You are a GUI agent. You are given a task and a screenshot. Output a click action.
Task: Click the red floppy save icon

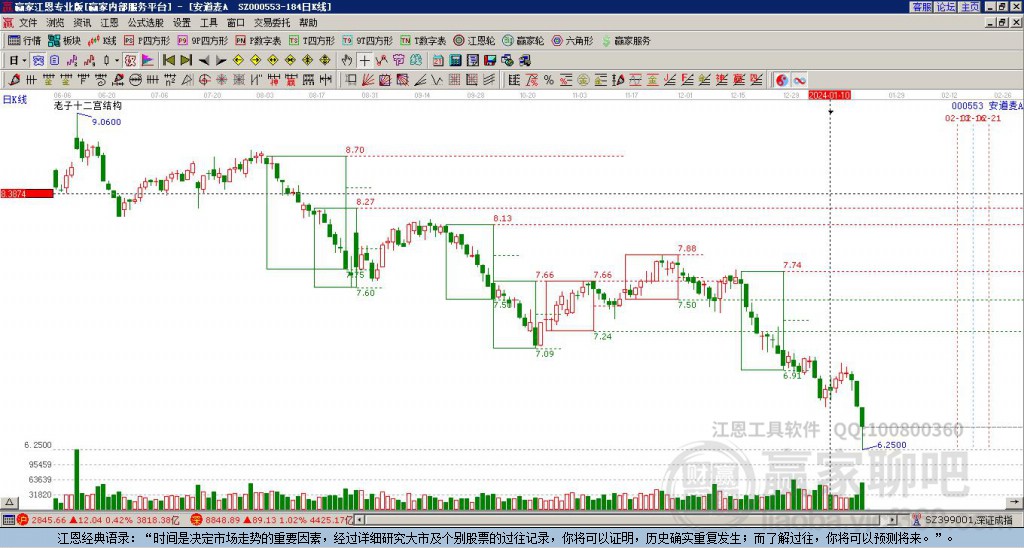coord(490,61)
